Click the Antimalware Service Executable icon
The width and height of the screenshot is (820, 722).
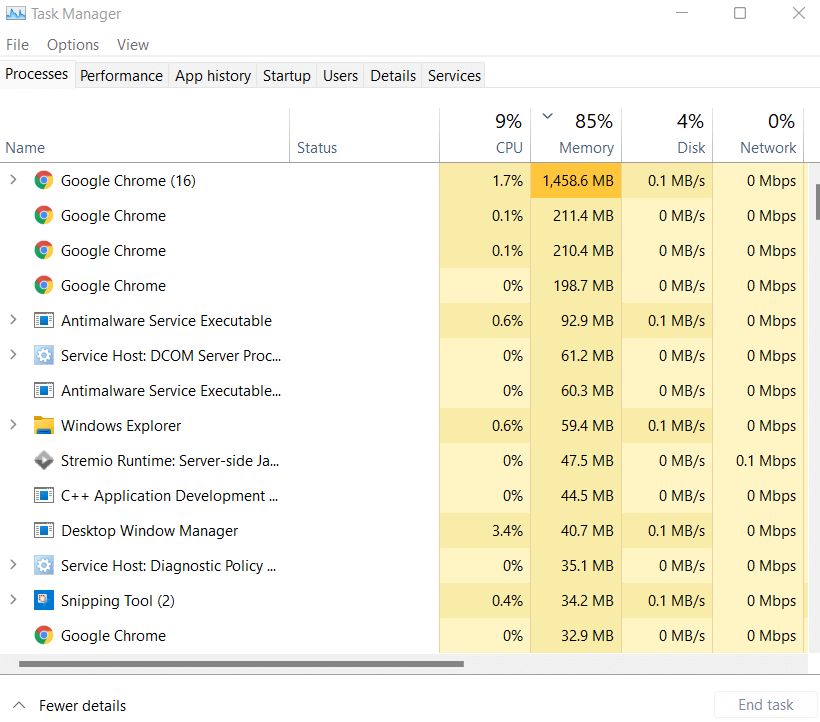pyautogui.click(x=43, y=321)
